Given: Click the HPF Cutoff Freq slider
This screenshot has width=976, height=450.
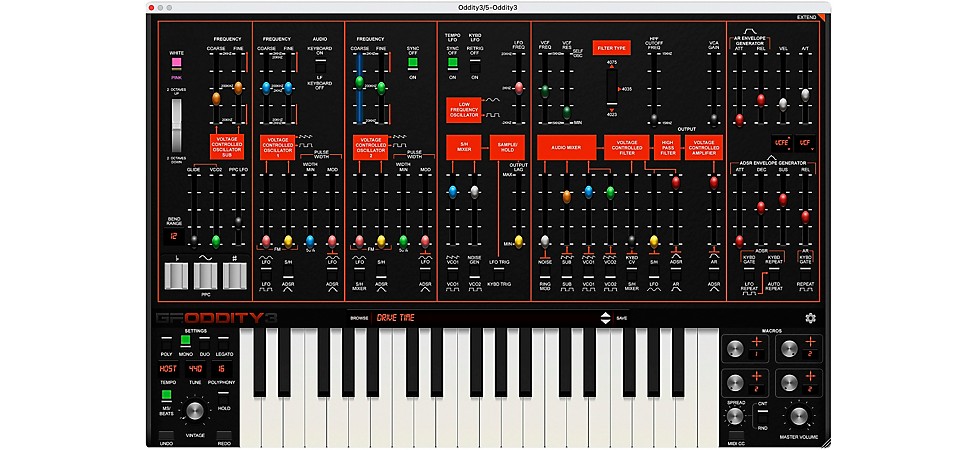Looking at the screenshot, I should [x=654, y=88].
